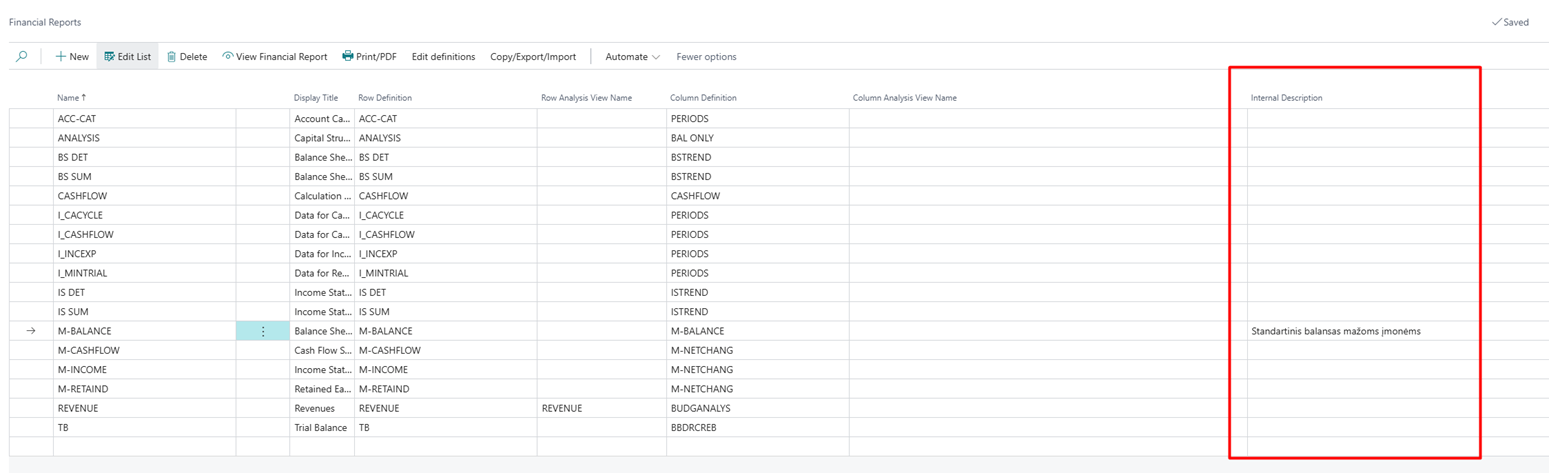Click the Row Definition column header

(385, 98)
